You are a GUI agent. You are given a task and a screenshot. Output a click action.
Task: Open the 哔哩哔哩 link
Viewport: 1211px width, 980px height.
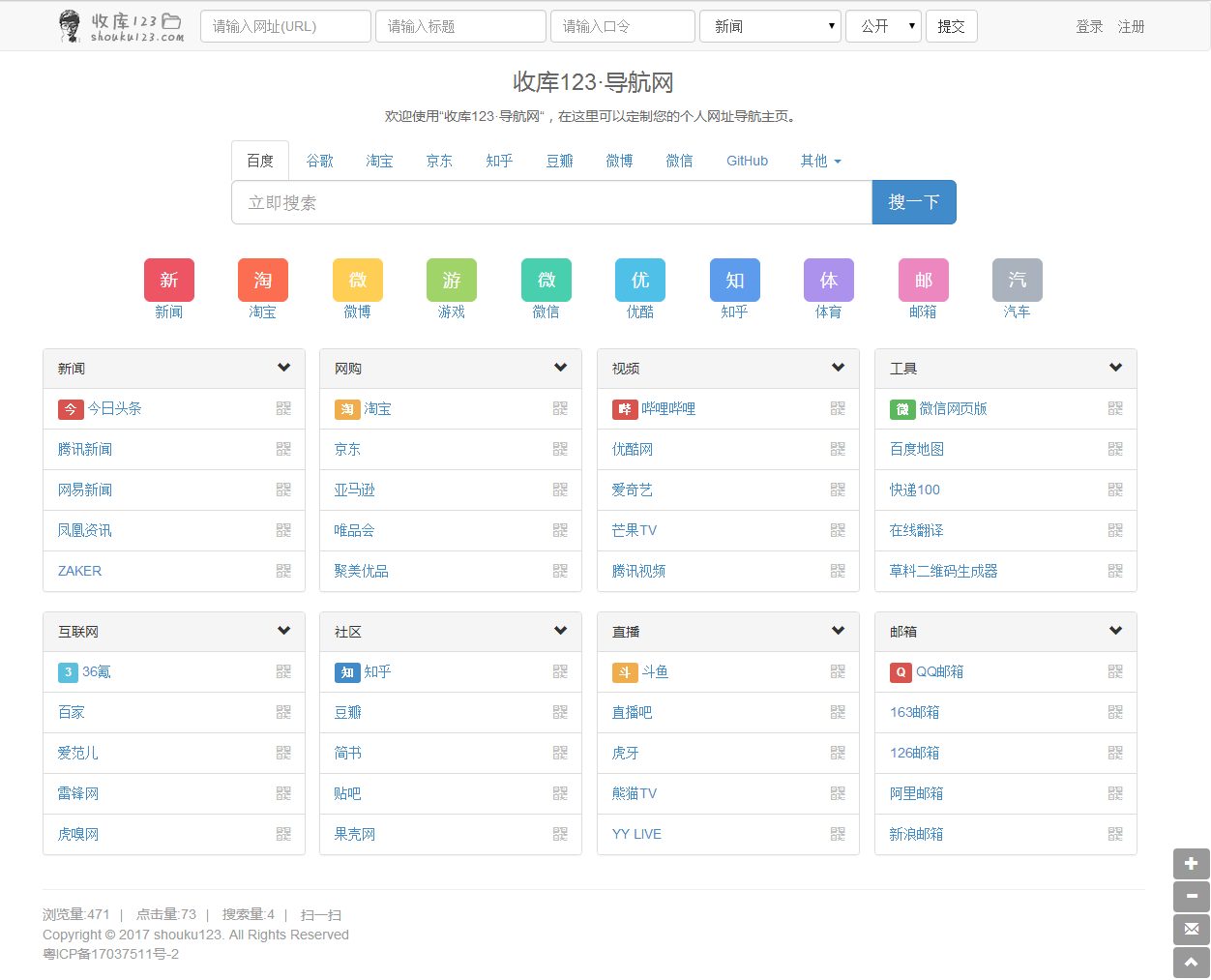pos(668,408)
